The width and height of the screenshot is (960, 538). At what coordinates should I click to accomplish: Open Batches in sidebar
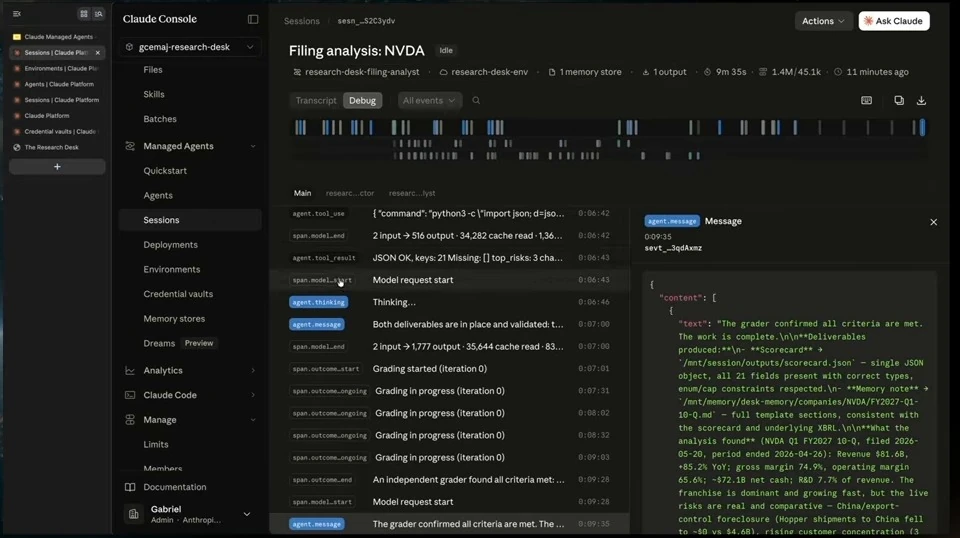click(x=160, y=119)
